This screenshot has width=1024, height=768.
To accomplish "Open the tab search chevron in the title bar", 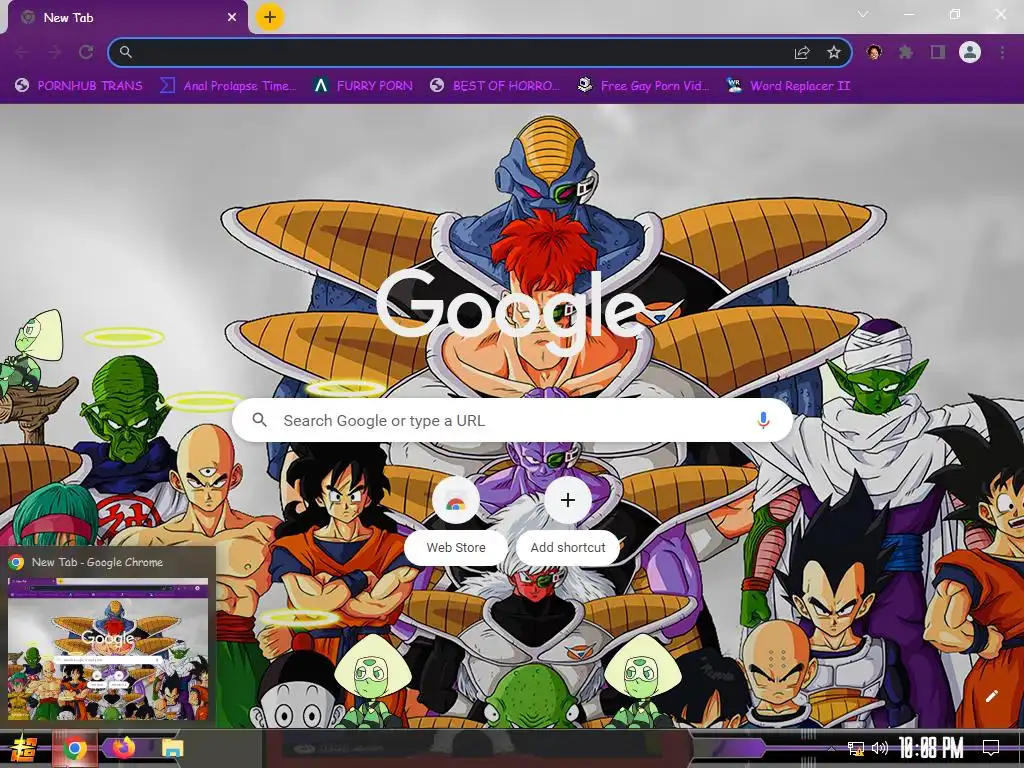I will click(863, 14).
